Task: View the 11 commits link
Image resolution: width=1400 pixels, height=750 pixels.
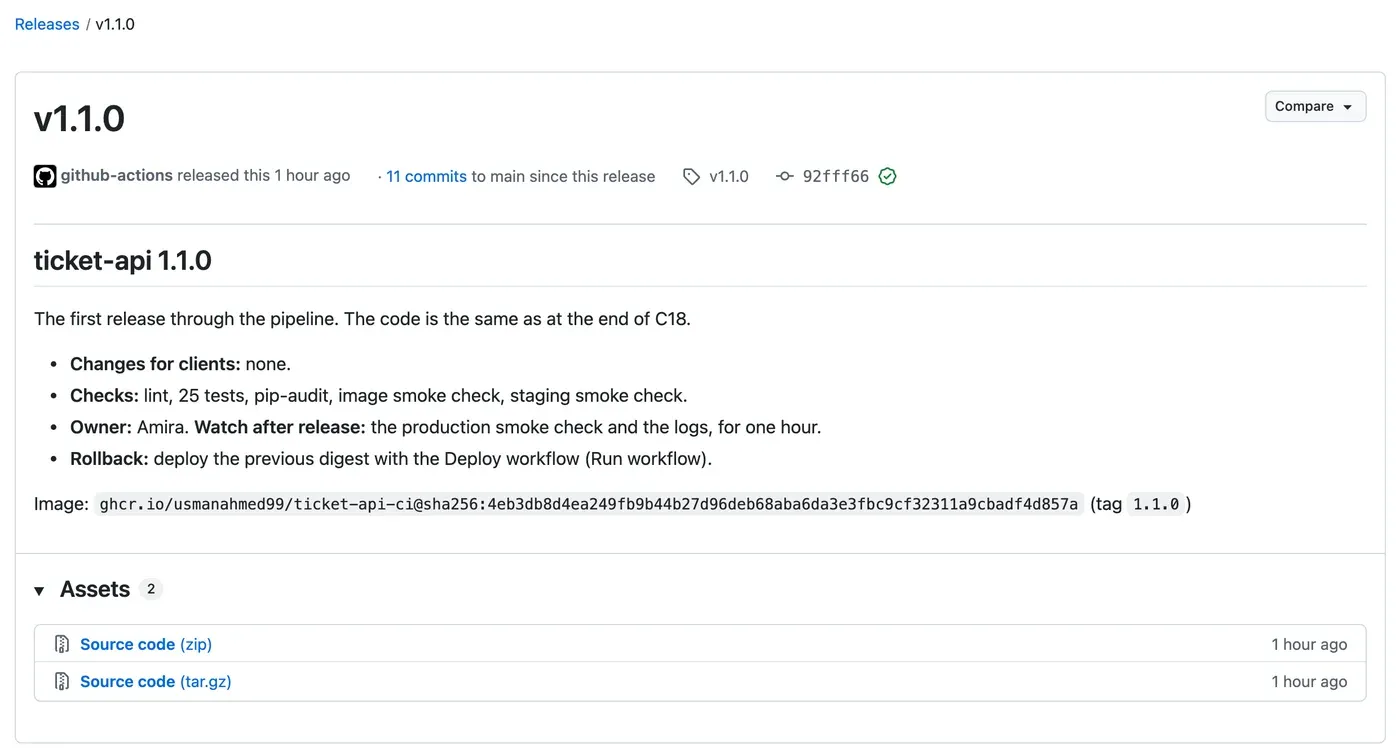Action: point(427,176)
